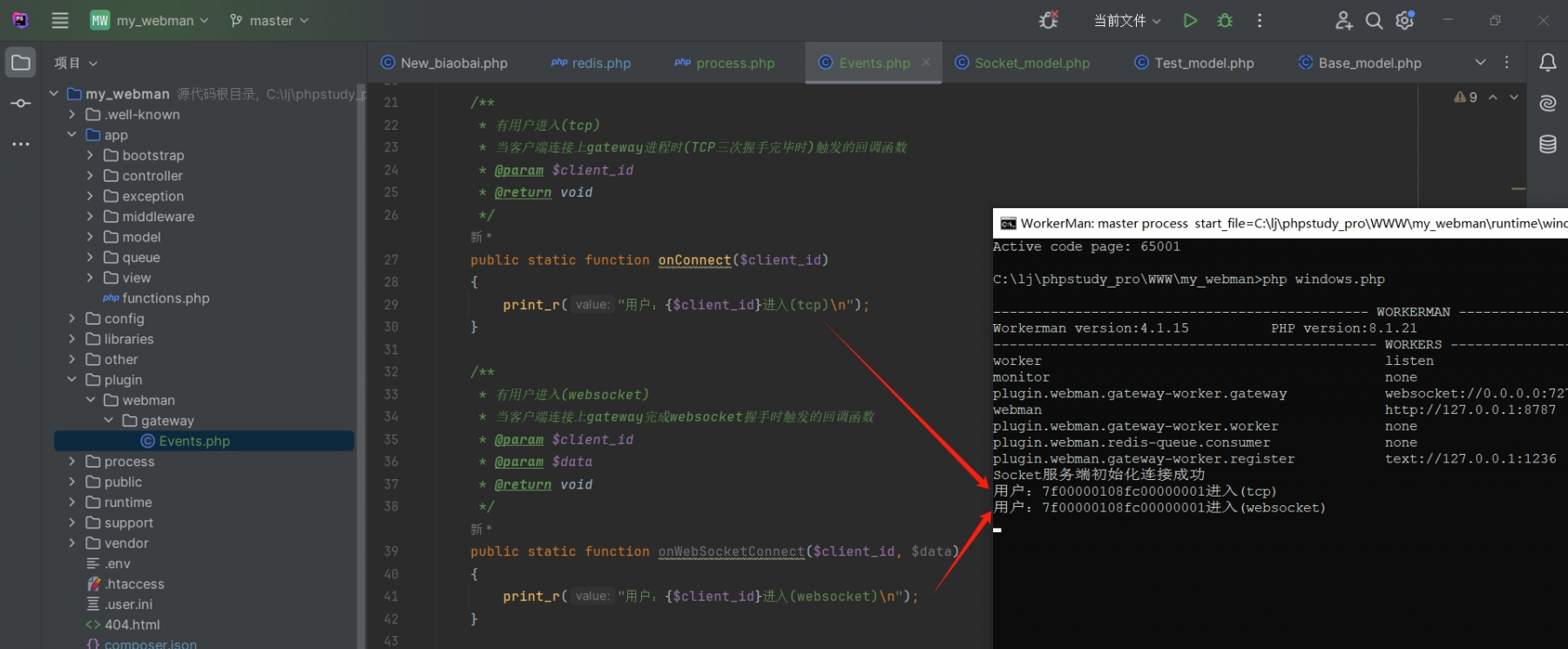The image size is (1568, 649).
Task: Open the main hamburger menu
Action: (60, 20)
